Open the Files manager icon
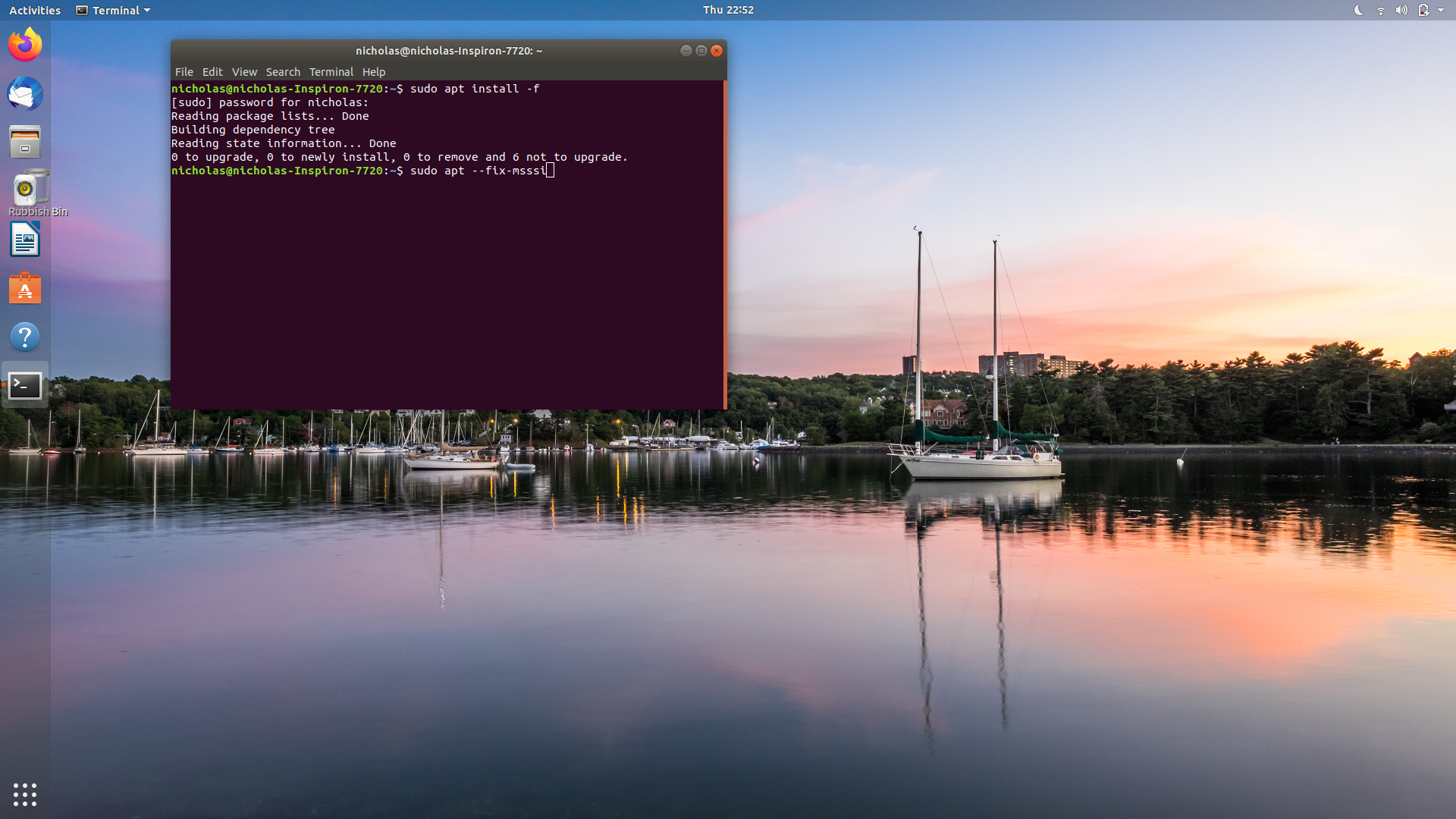The width and height of the screenshot is (1456, 819). 25,142
